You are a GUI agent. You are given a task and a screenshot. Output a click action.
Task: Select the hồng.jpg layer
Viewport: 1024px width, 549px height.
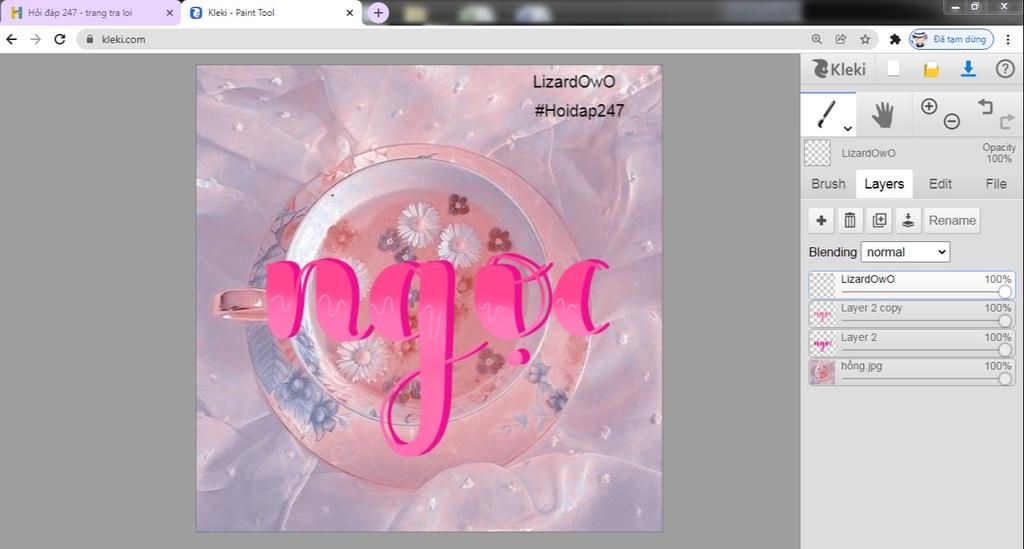pos(912,372)
